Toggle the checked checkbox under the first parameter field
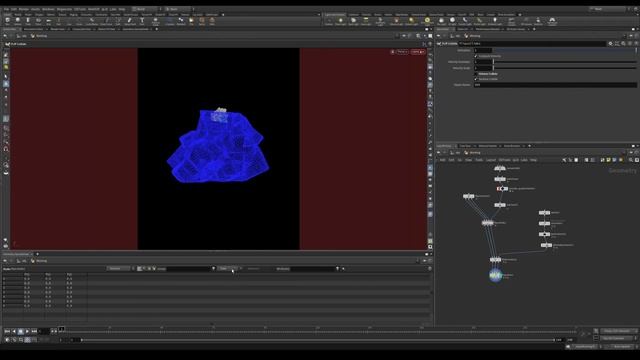Viewport: 640px width, 360px height. click(x=476, y=56)
